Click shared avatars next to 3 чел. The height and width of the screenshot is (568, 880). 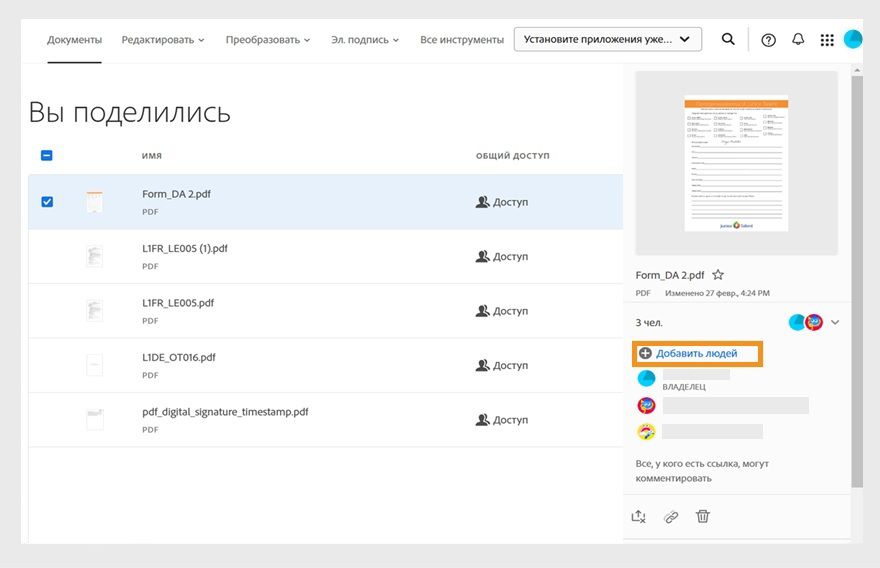point(806,322)
